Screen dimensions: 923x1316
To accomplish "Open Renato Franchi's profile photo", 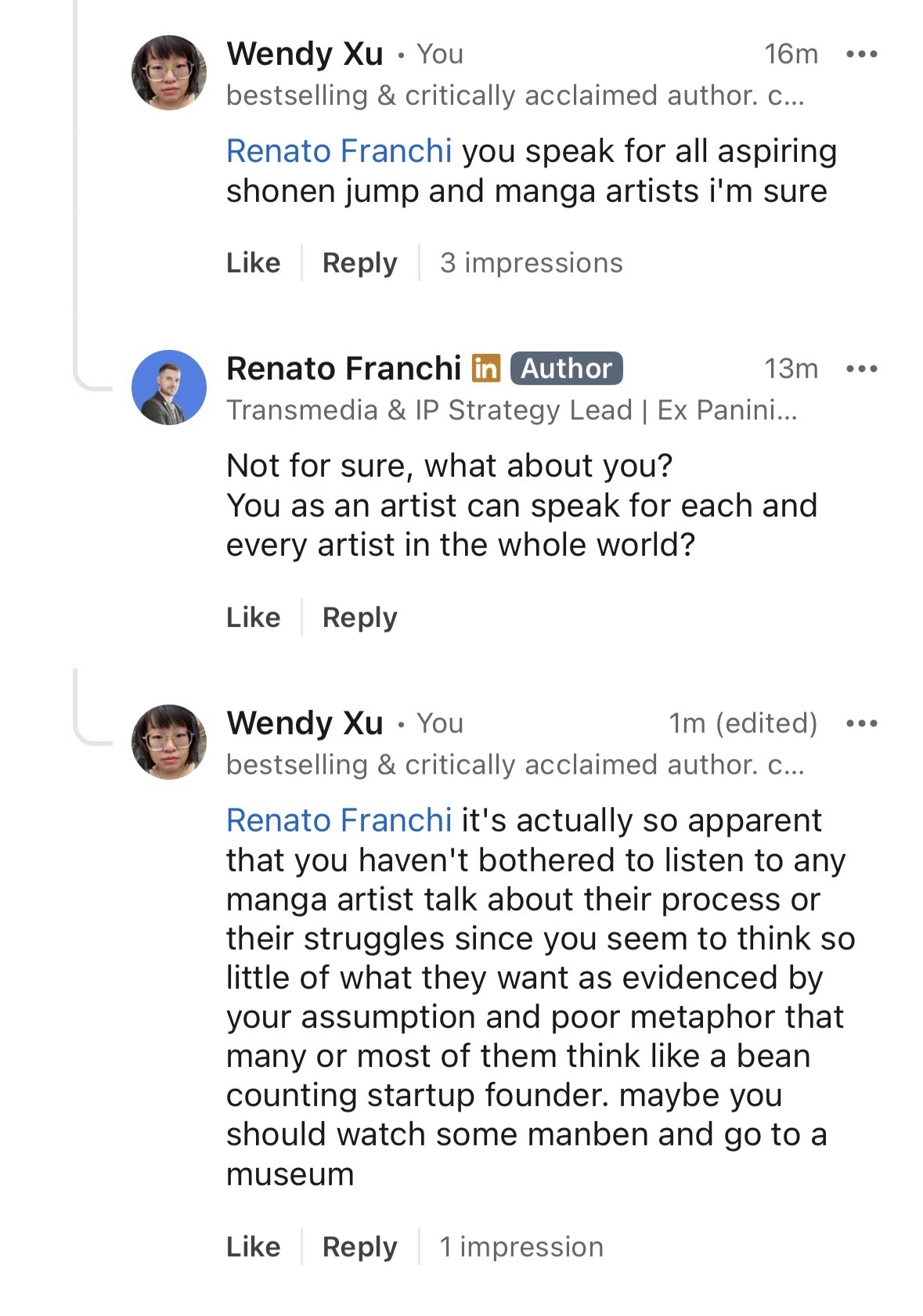I will pyautogui.click(x=169, y=388).
